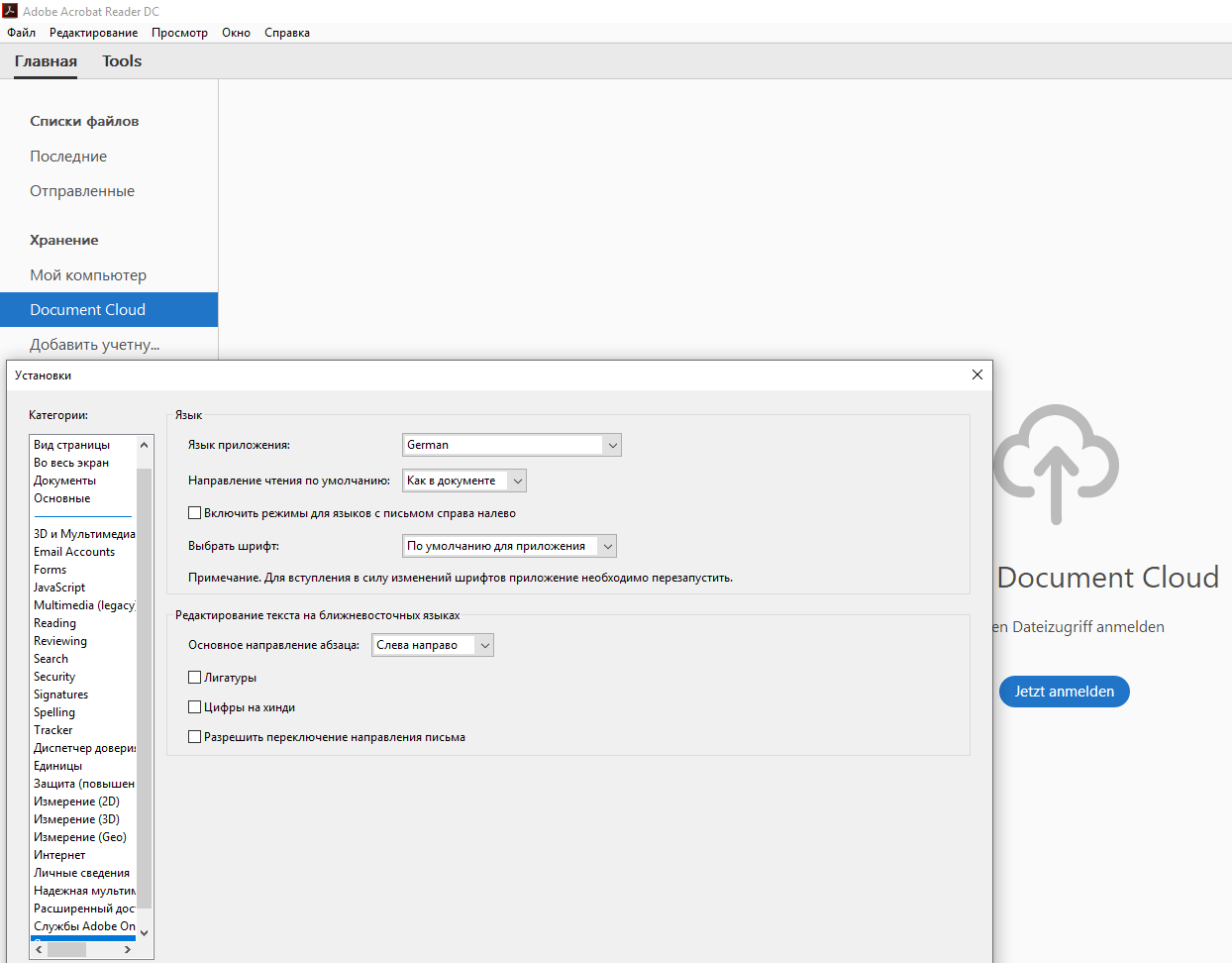
Task: Click the categories list scroll up arrow
Action: pos(145,445)
